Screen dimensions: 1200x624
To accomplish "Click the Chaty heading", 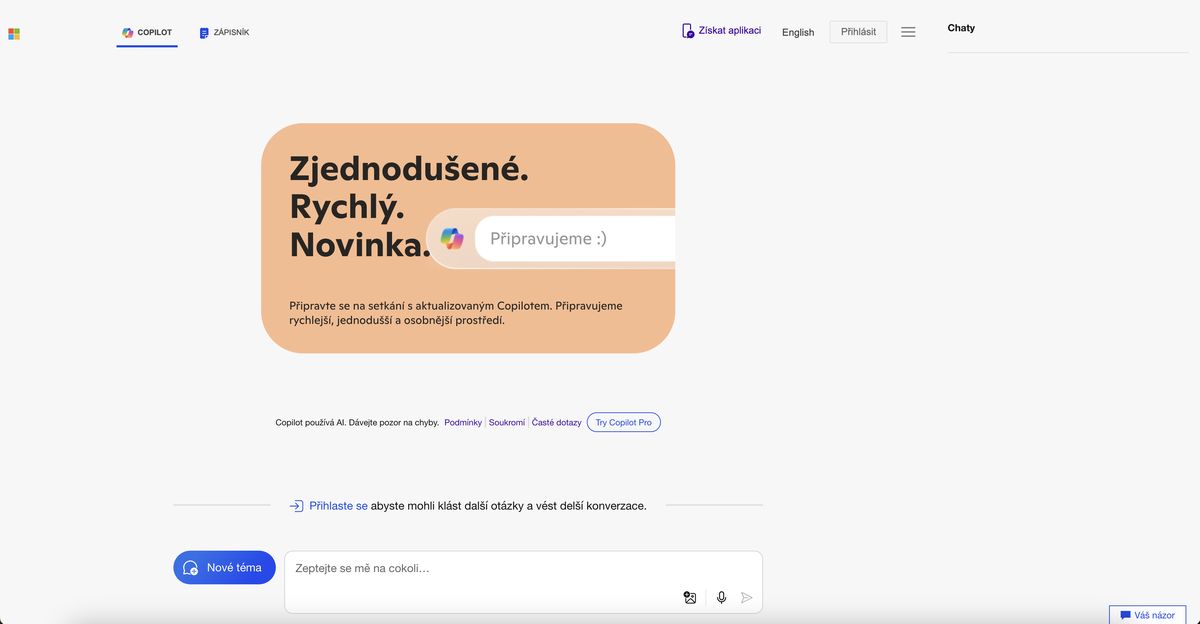I will coord(961,28).
